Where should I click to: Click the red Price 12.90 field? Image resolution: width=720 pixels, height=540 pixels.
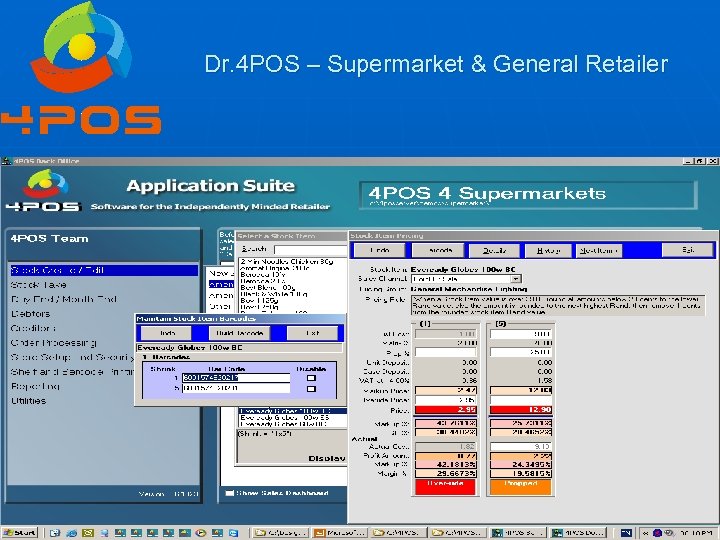(x=521, y=410)
